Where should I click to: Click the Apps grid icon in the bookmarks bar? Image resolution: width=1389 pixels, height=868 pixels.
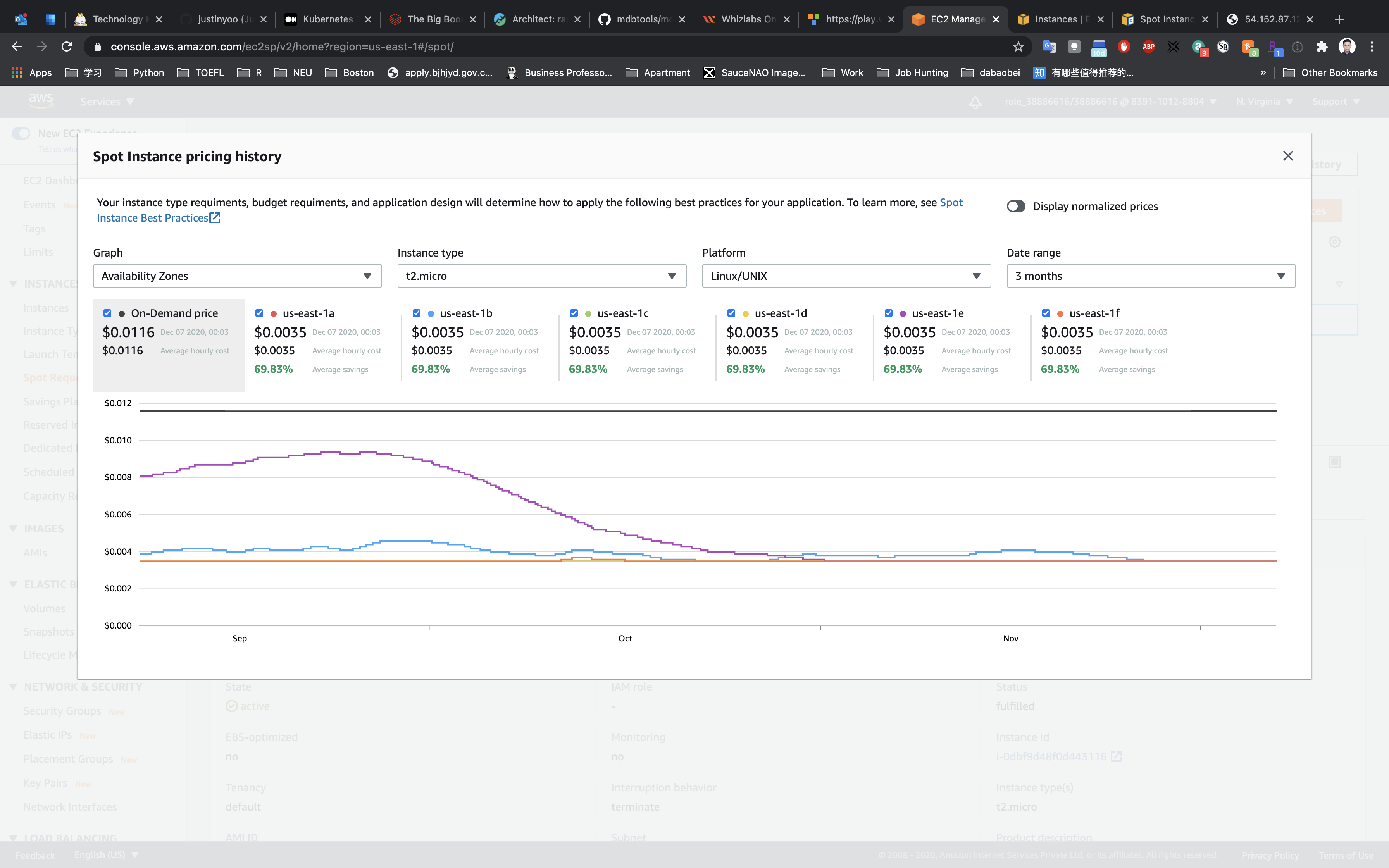17,73
